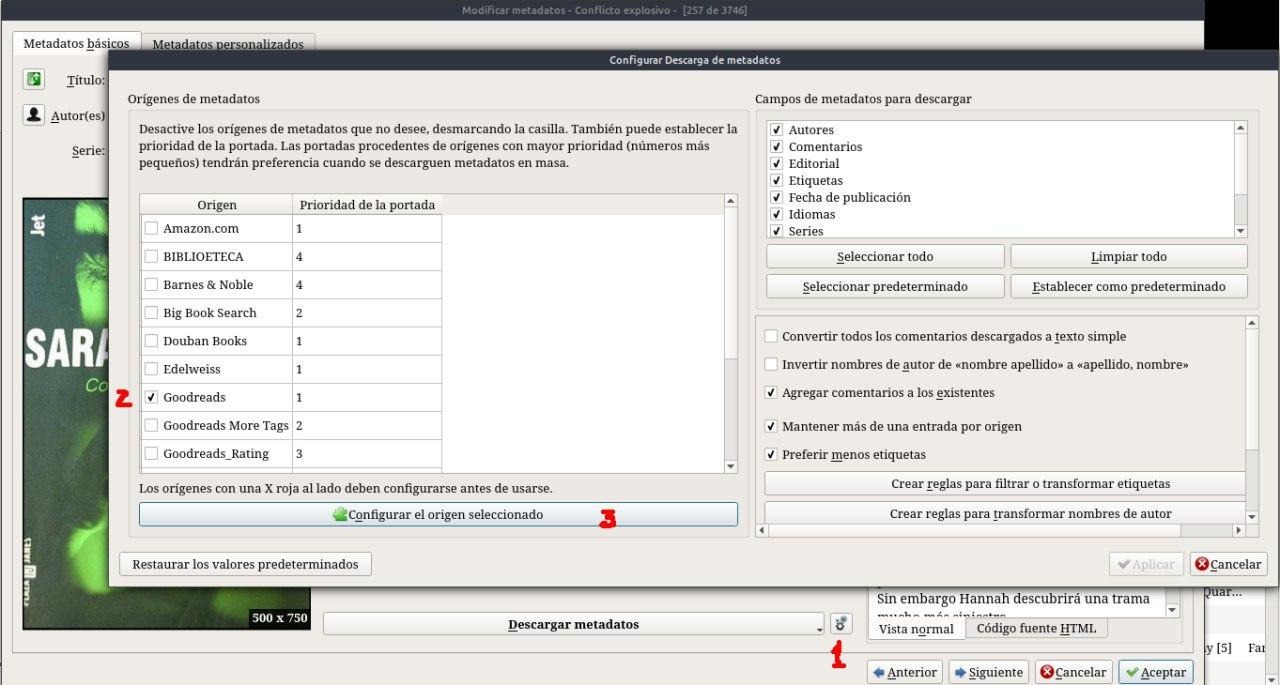Click the options panel scroll-up arrow
Screen dimensions: 1280x685
[1252, 323]
